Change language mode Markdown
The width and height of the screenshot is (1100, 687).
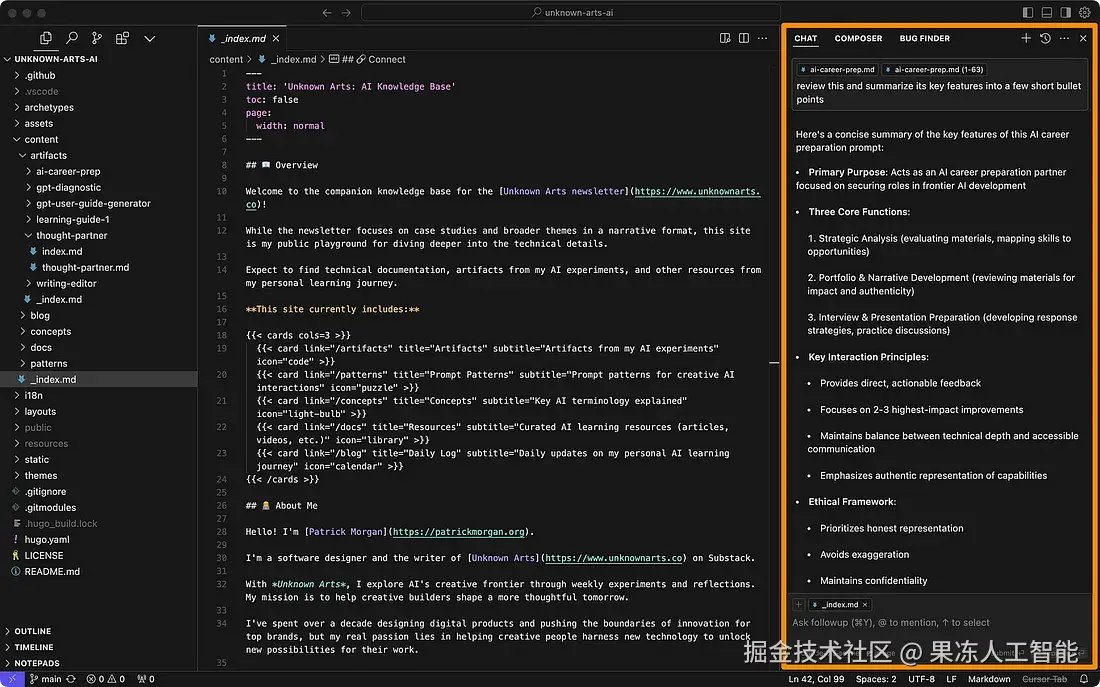click(x=989, y=679)
